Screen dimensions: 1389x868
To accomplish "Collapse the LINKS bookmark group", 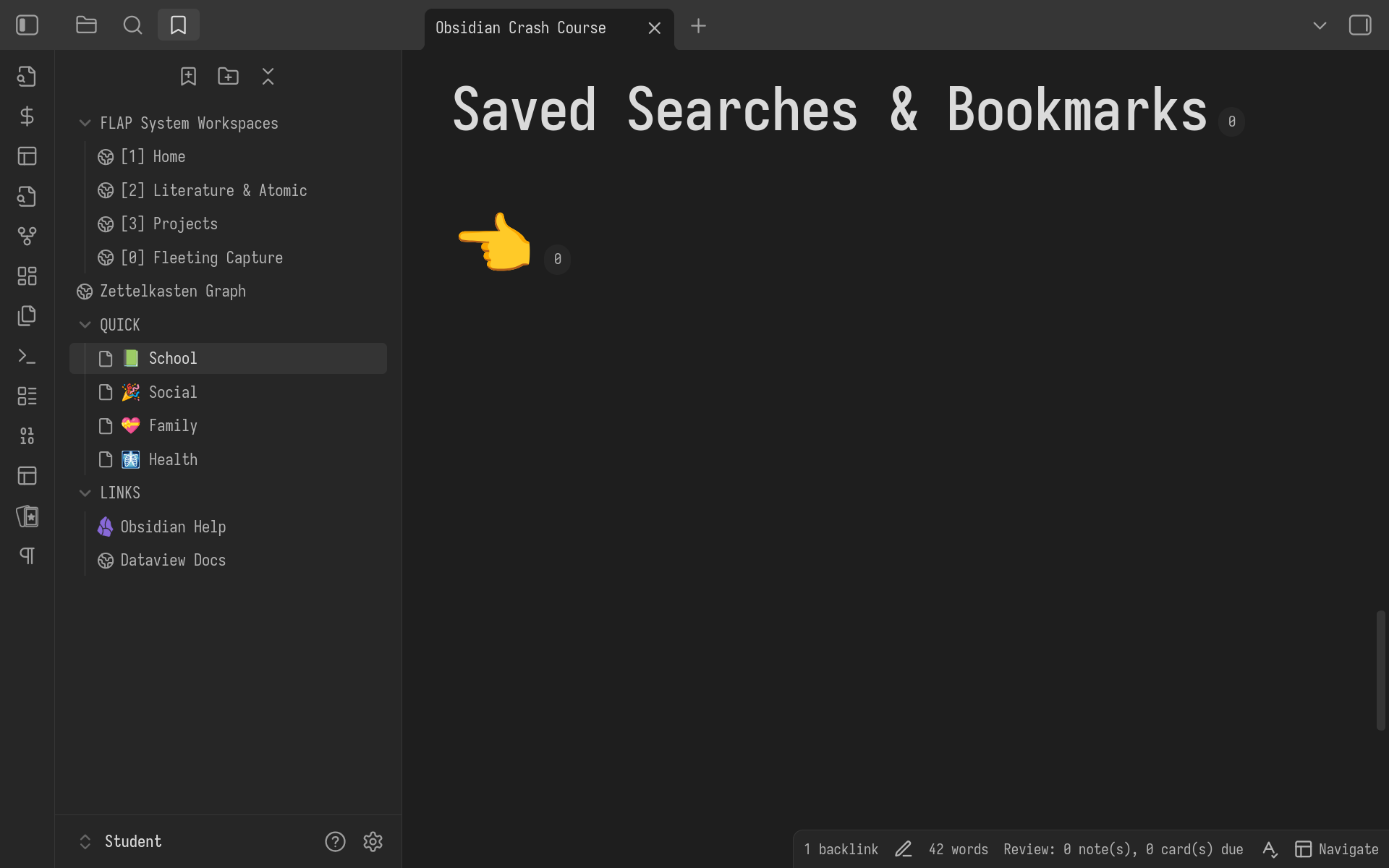I will [x=85, y=493].
